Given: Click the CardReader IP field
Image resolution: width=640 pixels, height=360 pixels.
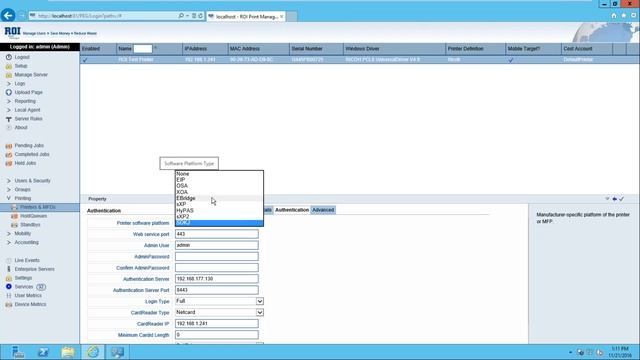Looking at the screenshot, I should 217,324.
